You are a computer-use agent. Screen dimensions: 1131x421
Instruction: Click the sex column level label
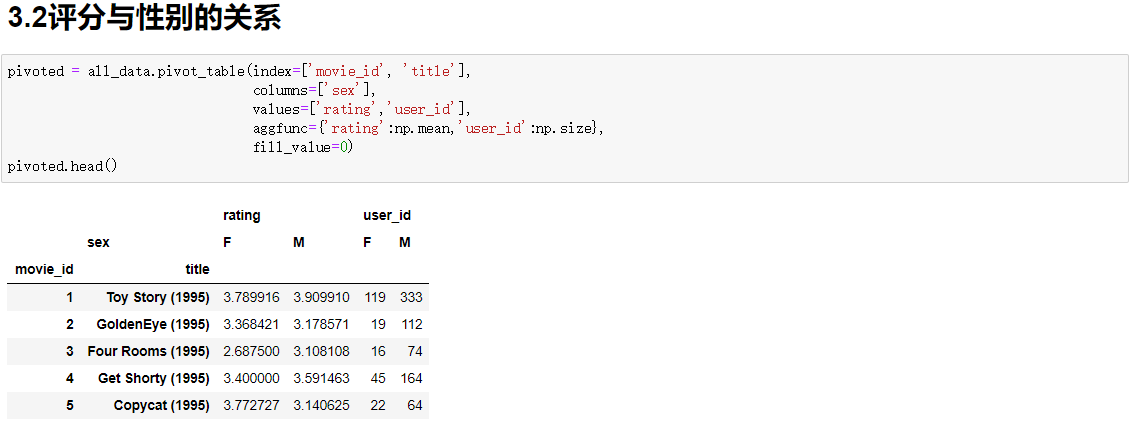click(x=98, y=242)
